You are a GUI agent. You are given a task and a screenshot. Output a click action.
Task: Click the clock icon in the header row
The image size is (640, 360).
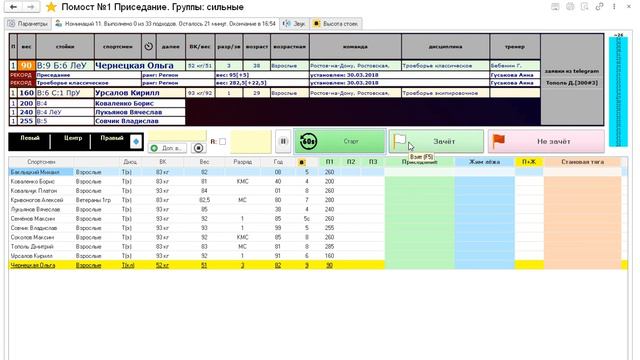(149, 47)
